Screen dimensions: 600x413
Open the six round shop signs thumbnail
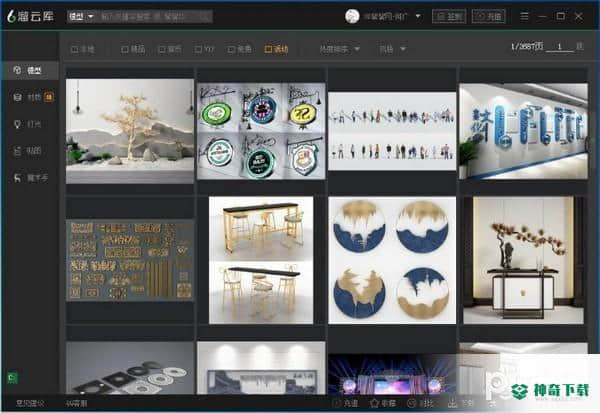coord(261,131)
